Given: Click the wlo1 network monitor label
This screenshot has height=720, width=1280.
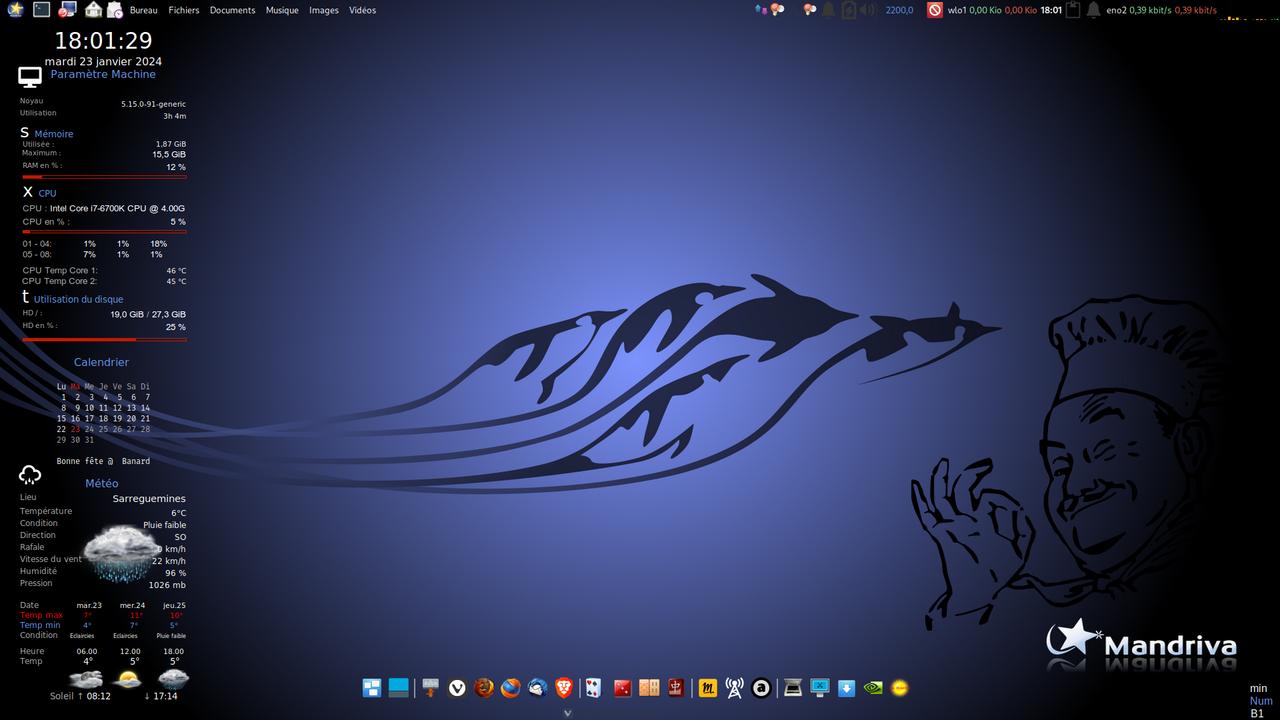Looking at the screenshot, I should [957, 10].
